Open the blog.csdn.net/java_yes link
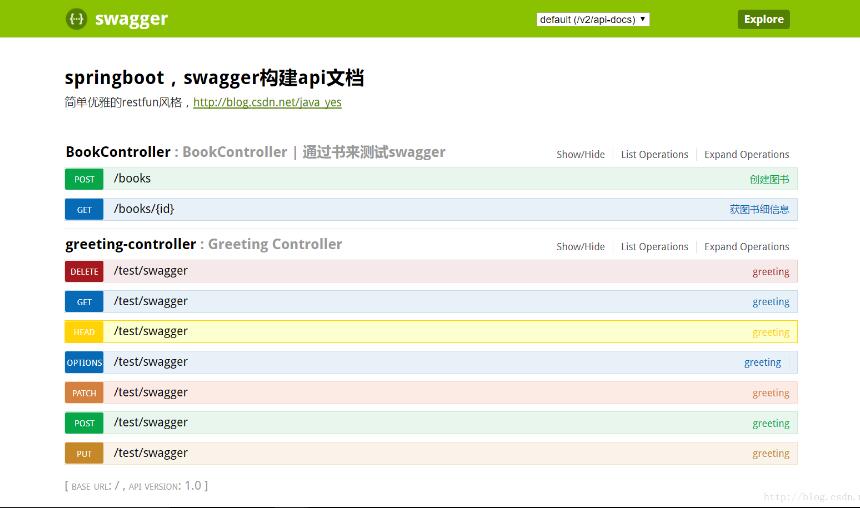 [267, 102]
